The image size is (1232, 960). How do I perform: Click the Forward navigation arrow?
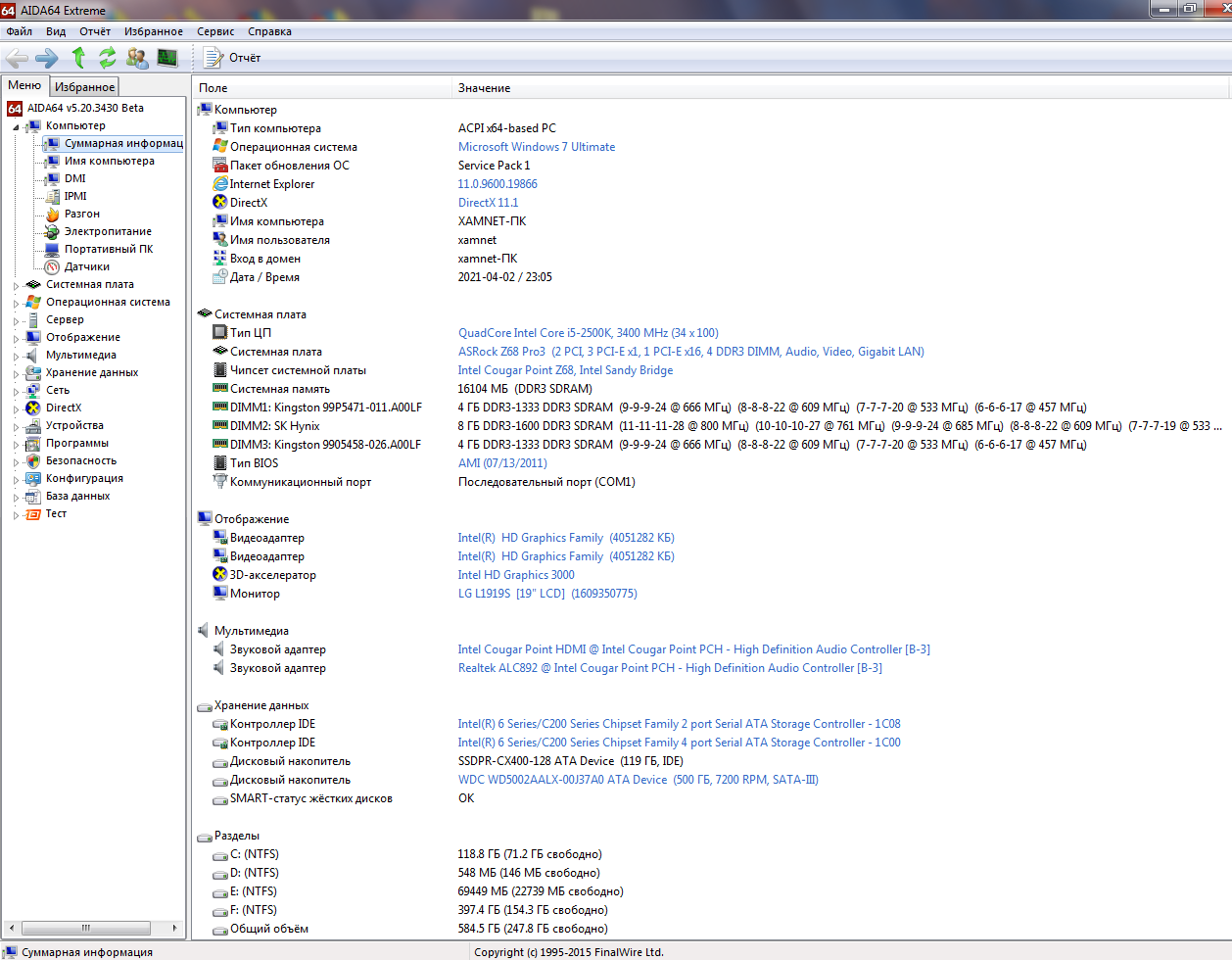47,58
